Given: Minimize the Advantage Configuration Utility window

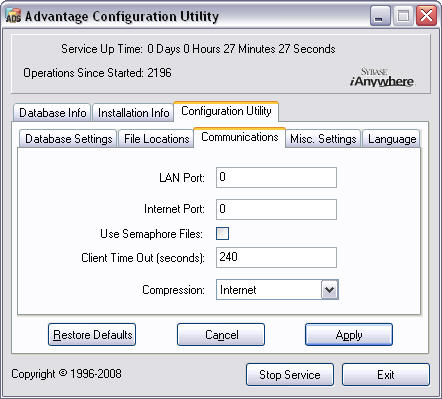Looking at the screenshot, I should click(x=380, y=16).
